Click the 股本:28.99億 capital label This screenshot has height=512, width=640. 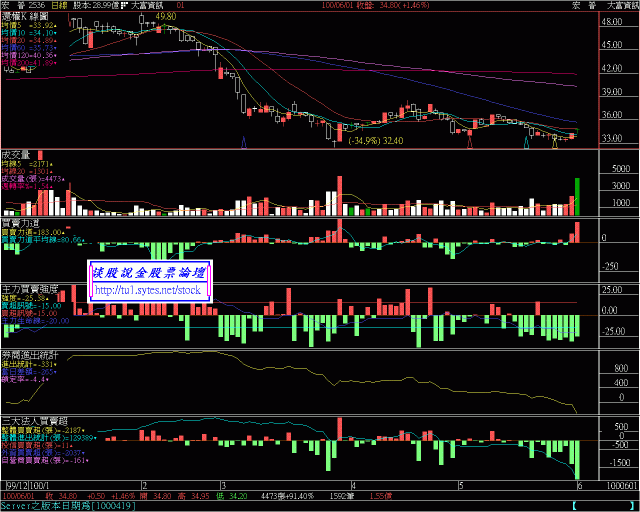(96, 5)
